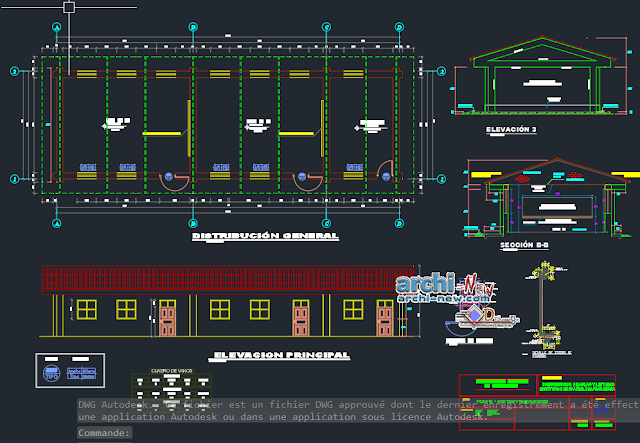Click grid bubble D below the floor plan
The height and width of the screenshot is (443, 640).
[399, 223]
